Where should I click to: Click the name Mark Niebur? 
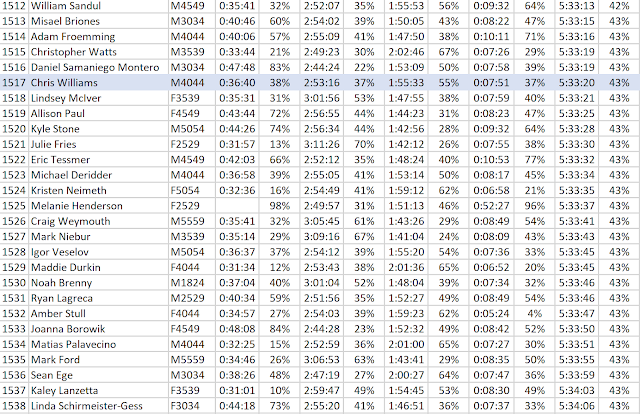coord(60,237)
